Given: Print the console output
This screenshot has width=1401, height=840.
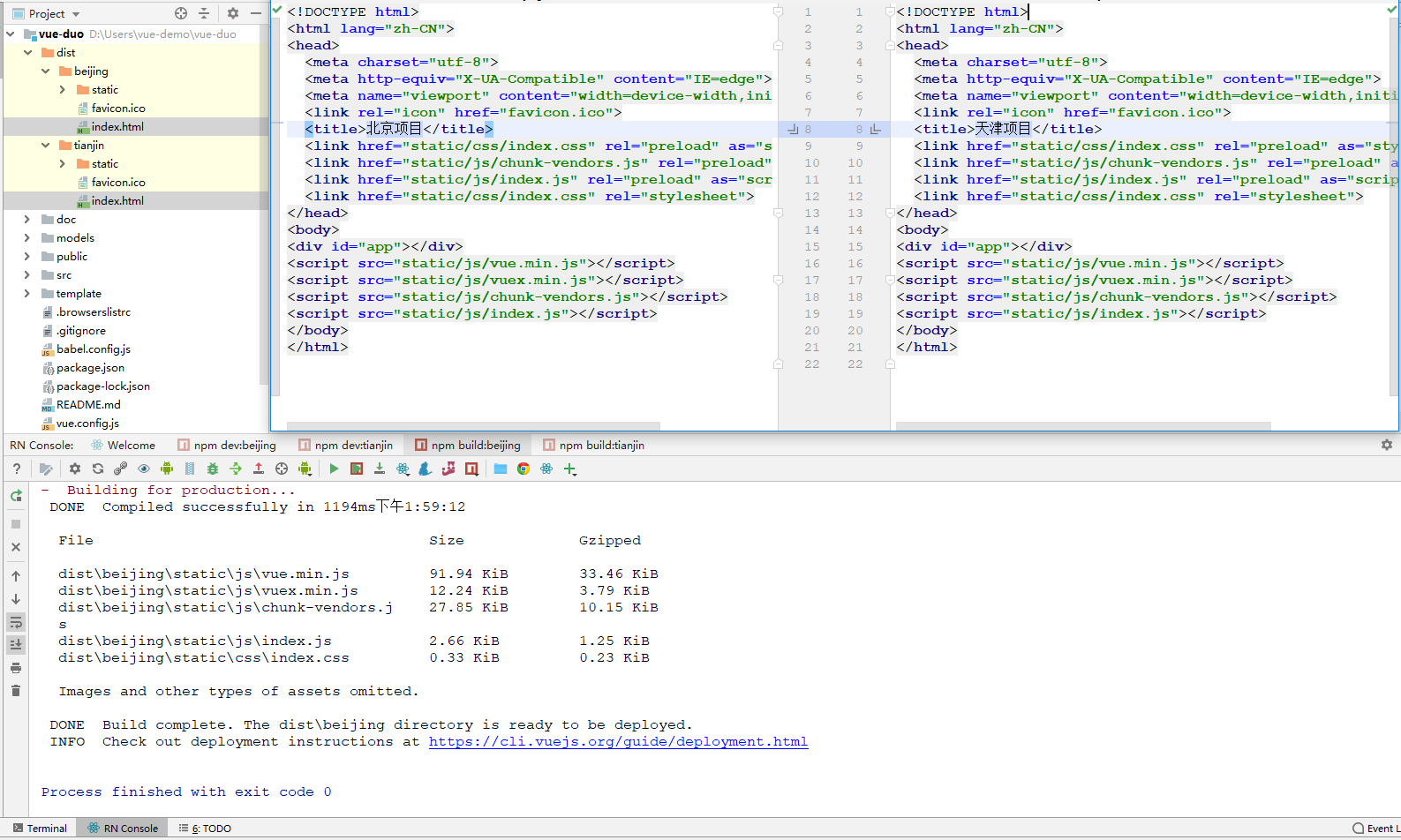Looking at the screenshot, I should tap(16, 668).
